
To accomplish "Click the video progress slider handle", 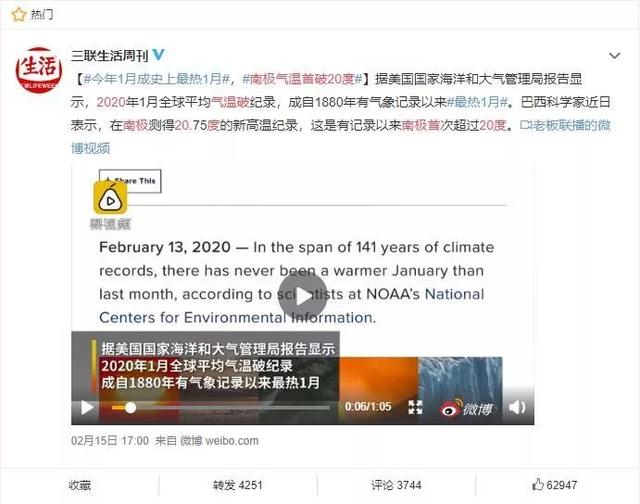I will 130,407.
